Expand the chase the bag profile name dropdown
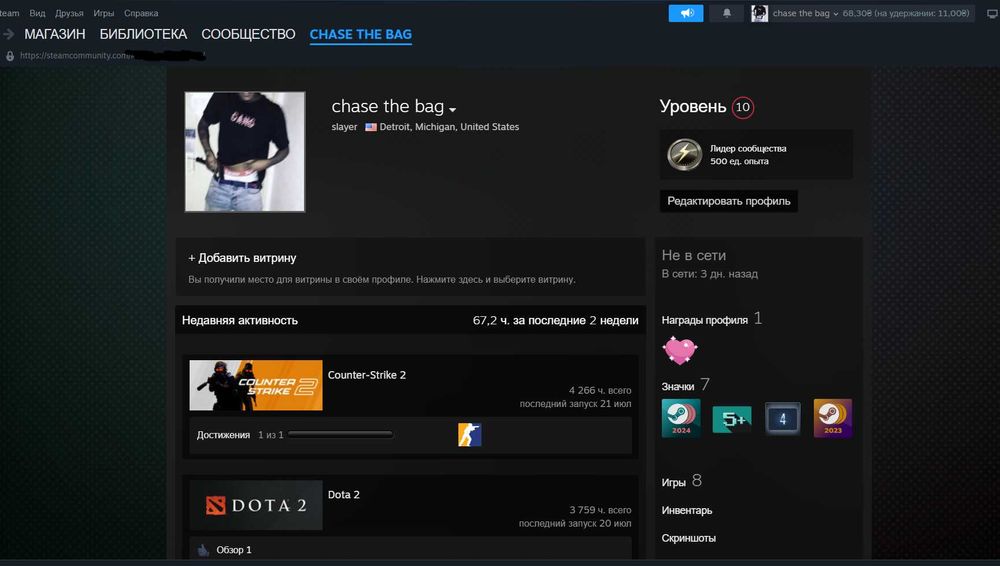 [x=452, y=110]
